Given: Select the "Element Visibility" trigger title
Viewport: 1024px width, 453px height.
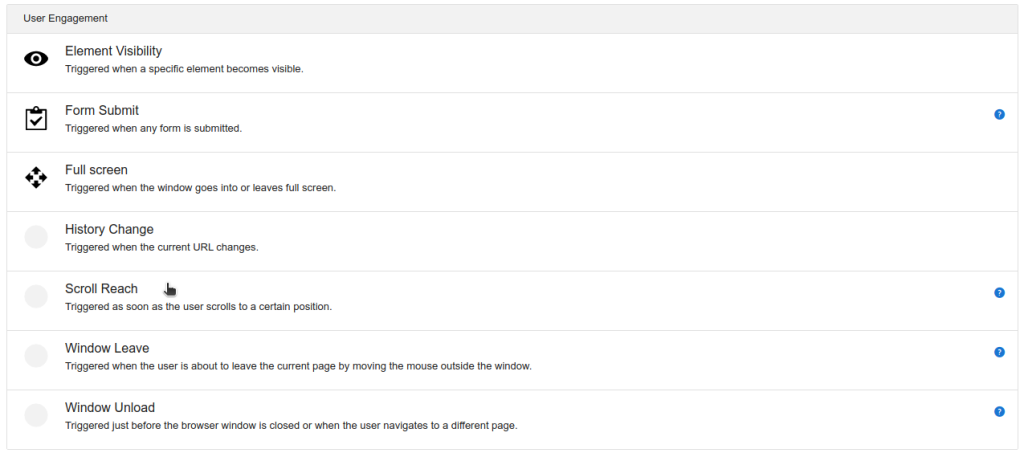Looking at the screenshot, I should (x=113, y=51).
